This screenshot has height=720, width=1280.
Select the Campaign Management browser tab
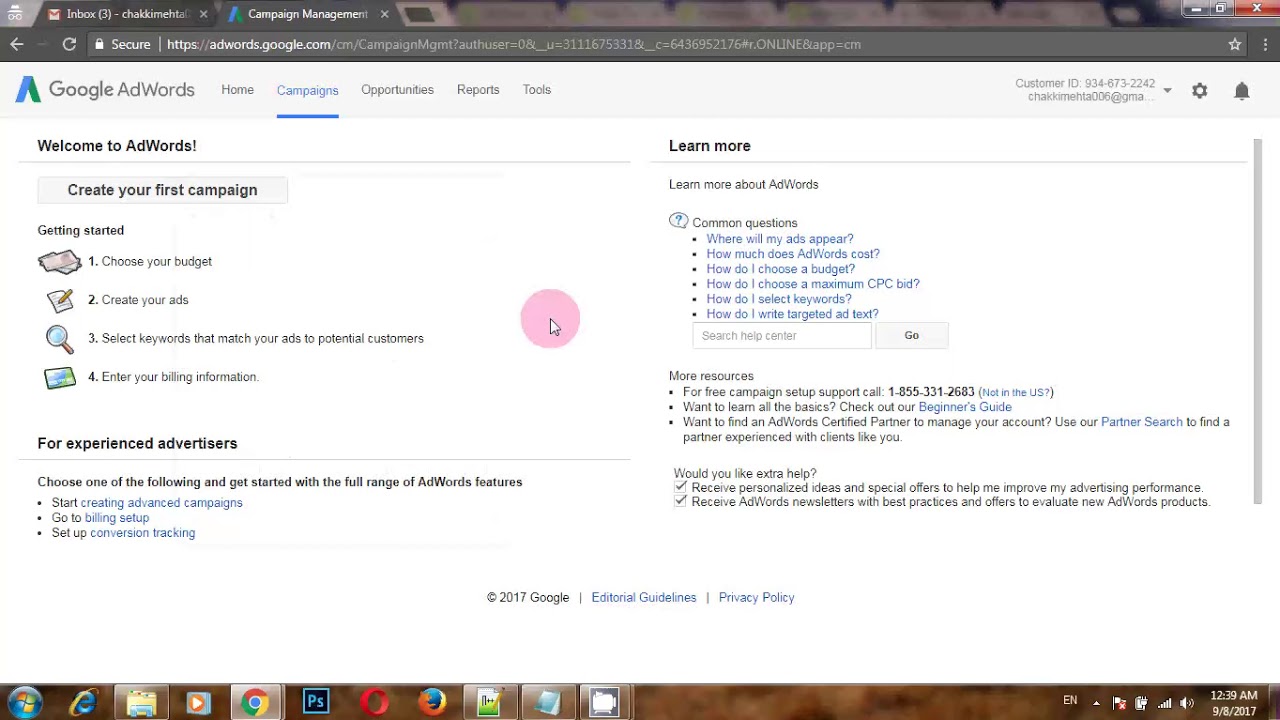click(307, 14)
